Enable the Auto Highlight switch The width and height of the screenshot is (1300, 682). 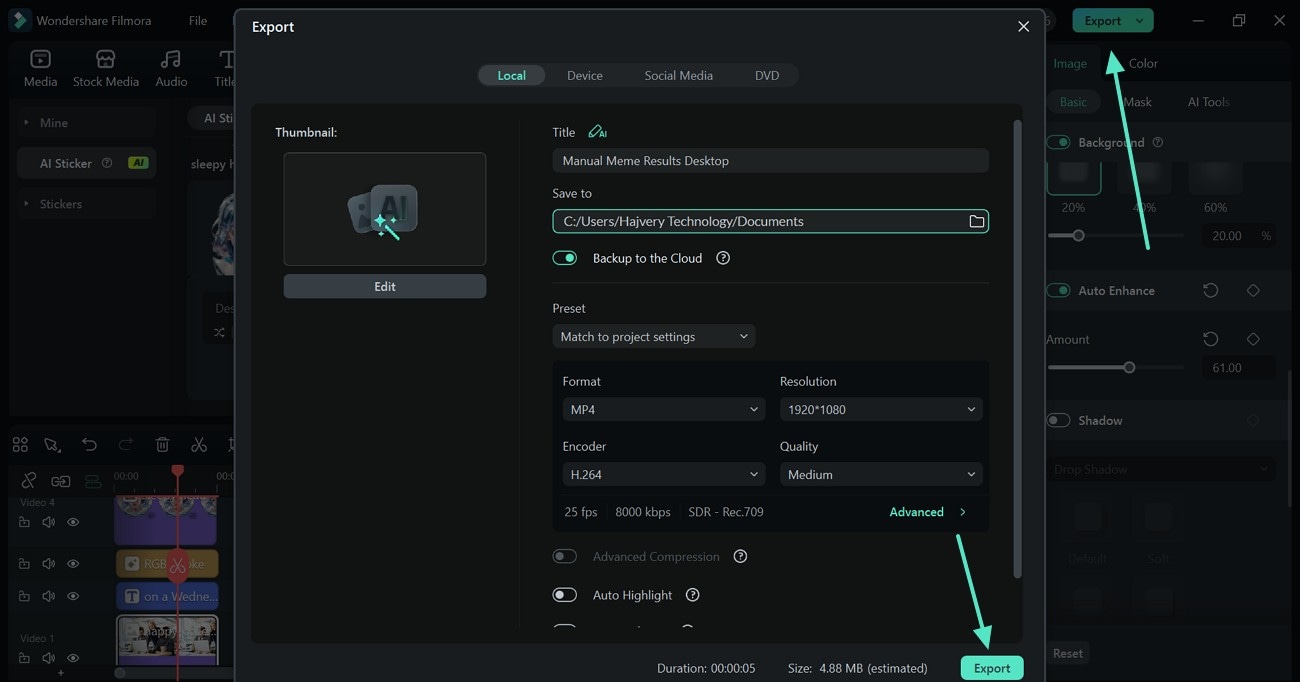point(565,595)
